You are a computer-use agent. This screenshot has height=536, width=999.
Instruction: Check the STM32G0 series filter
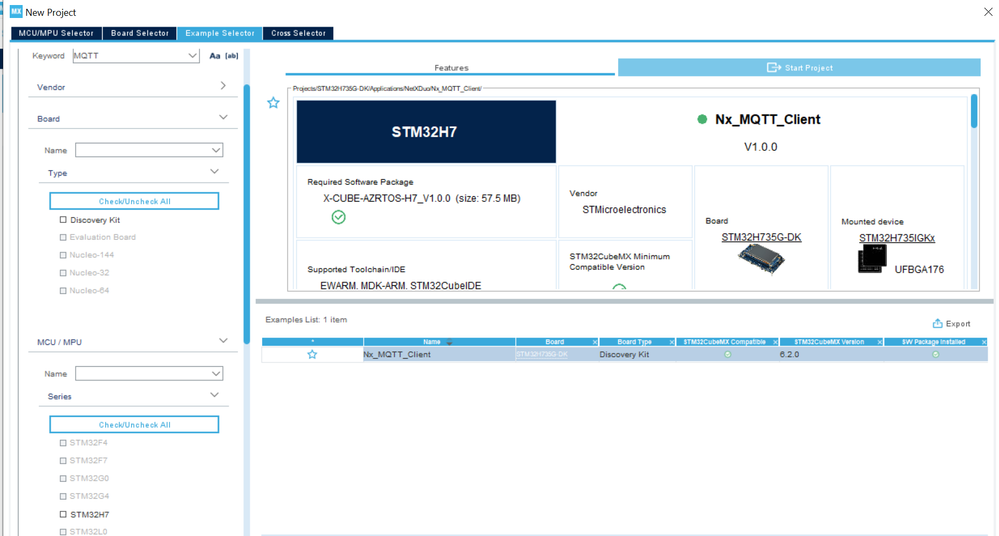[x=63, y=478]
